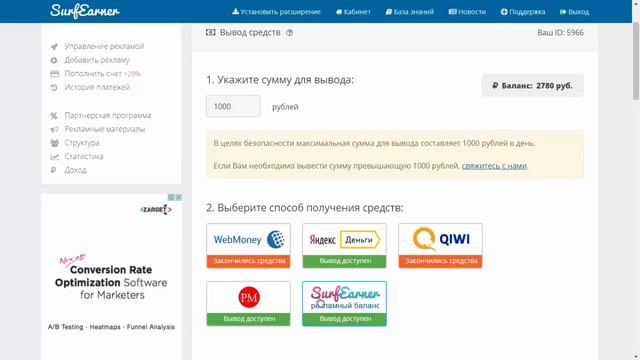Viewport: 640px width, 360px height.
Task: Click the home icon beside Кабинет
Action: coord(339,11)
